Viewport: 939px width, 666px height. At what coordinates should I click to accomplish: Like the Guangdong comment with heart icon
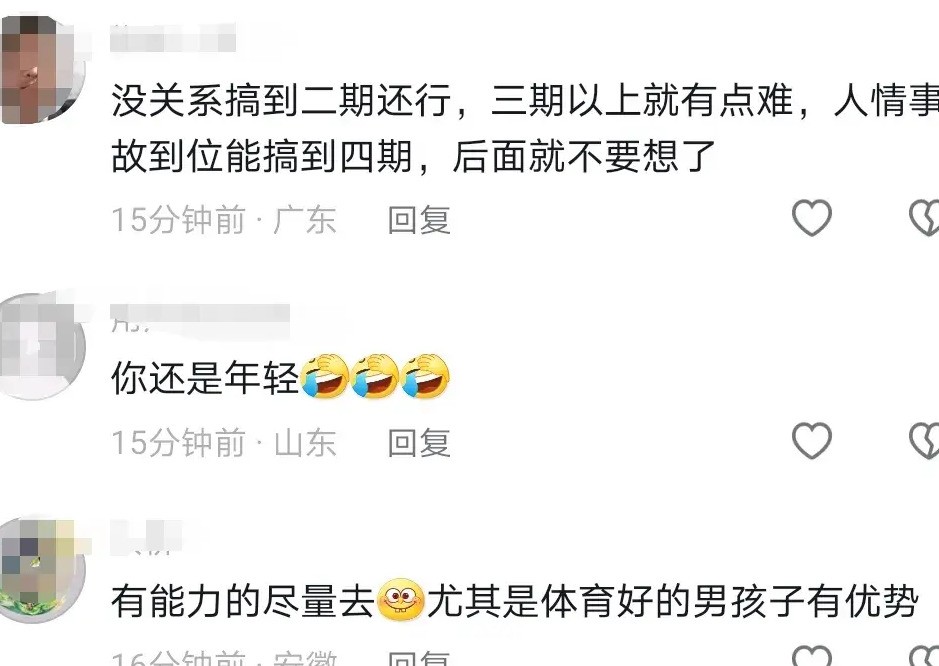coord(811,217)
